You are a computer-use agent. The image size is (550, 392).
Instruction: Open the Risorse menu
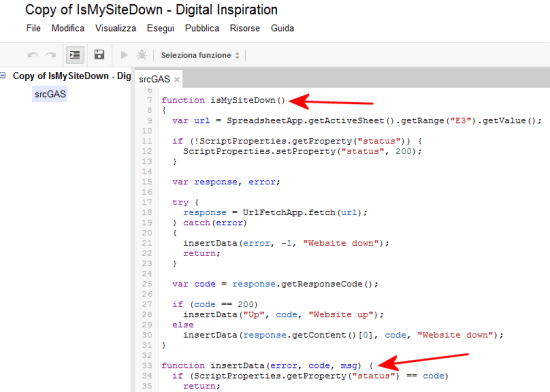pos(245,28)
